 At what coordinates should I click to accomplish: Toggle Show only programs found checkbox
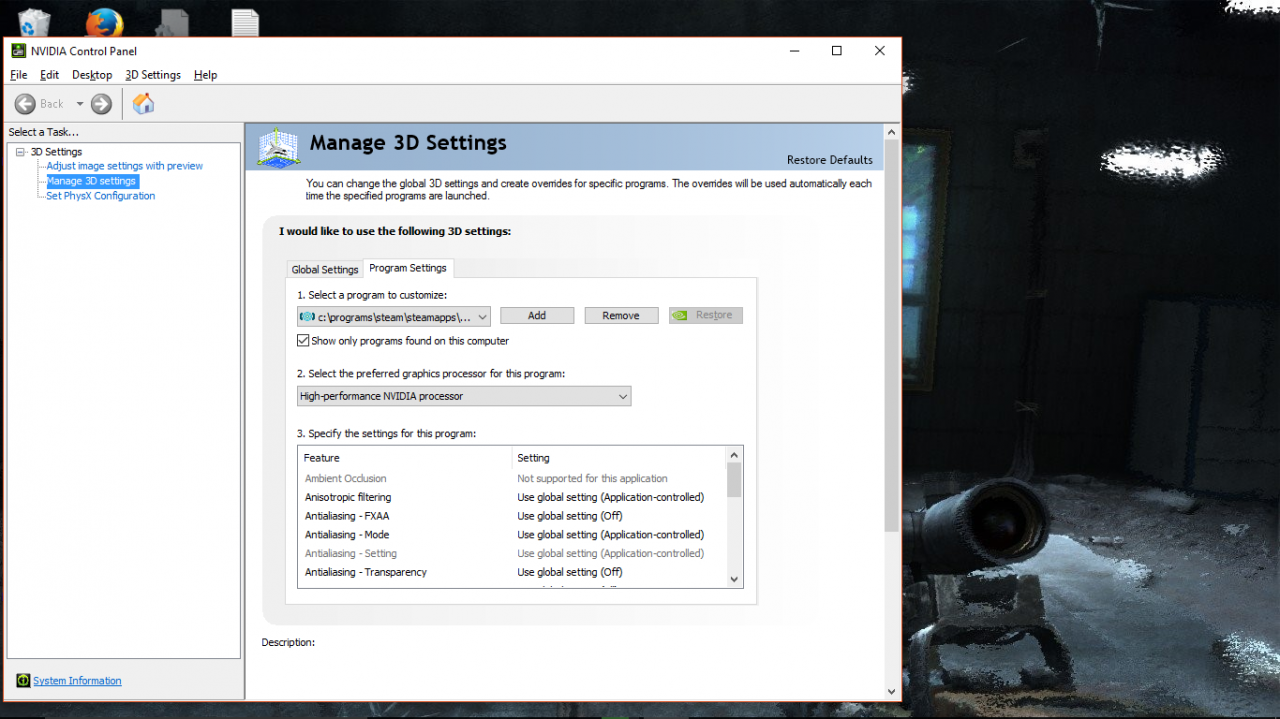click(304, 341)
